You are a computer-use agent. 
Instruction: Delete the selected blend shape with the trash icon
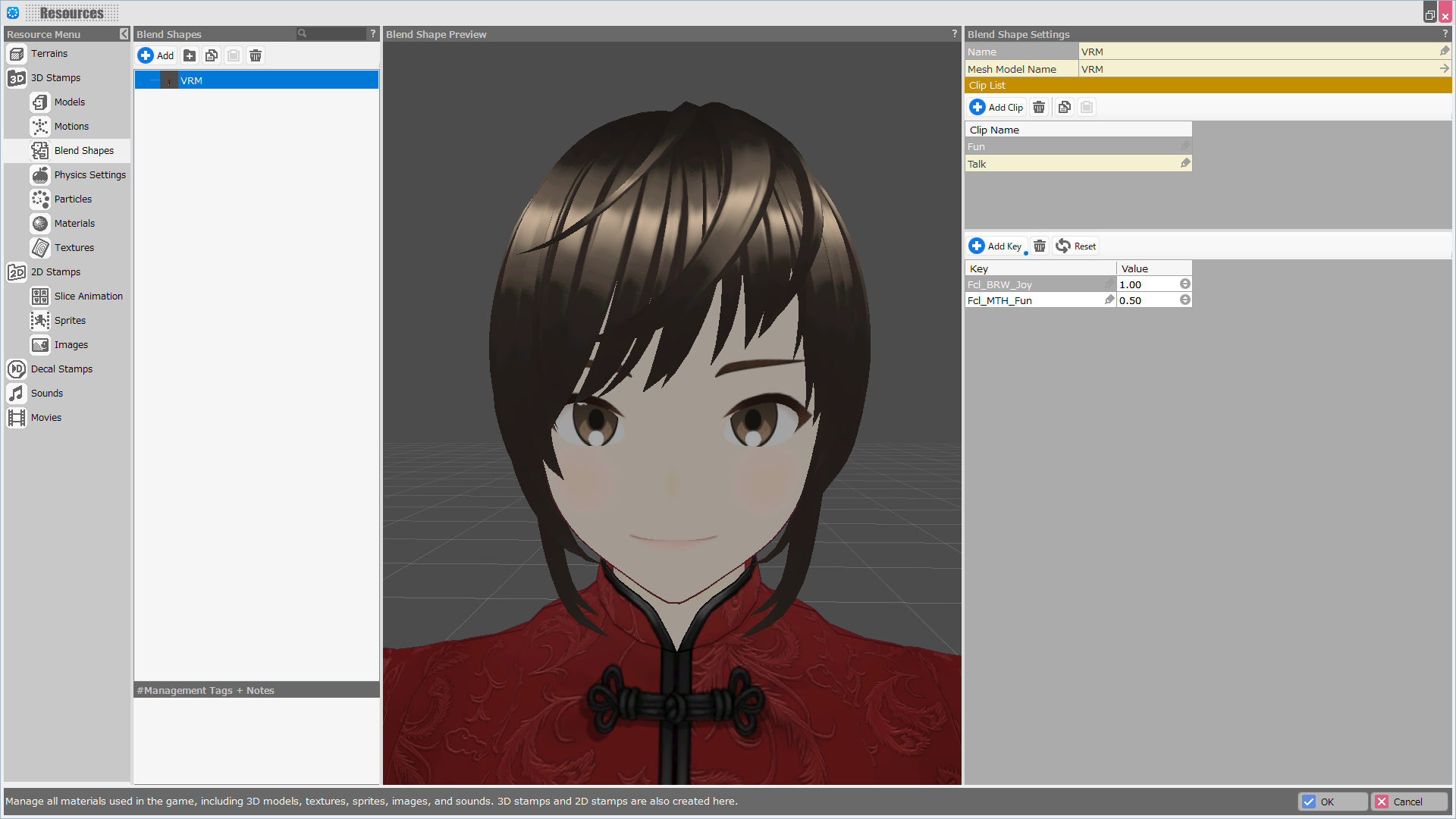[256, 55]
